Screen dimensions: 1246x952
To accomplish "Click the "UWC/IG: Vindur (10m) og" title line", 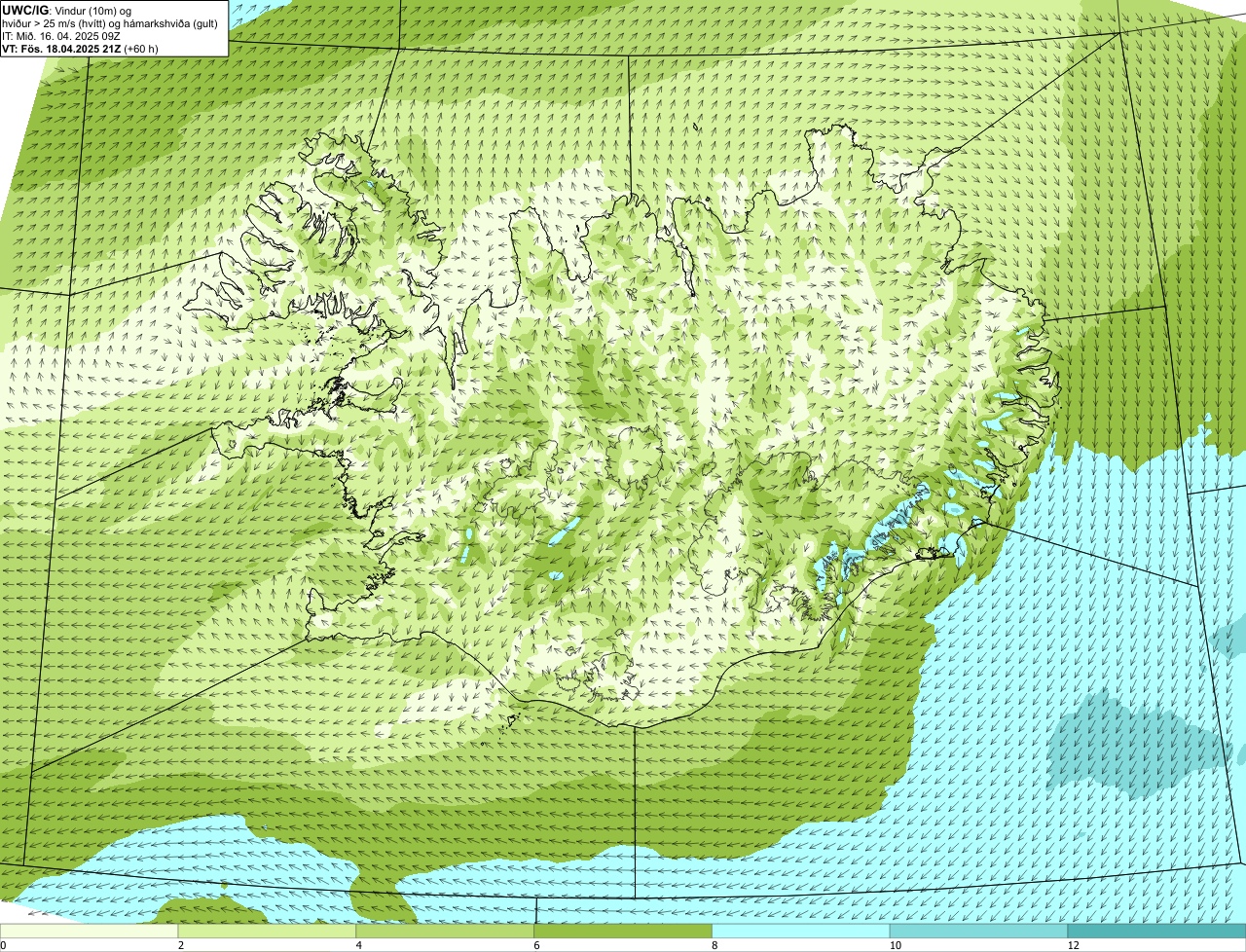I will (x=66, y=10).
